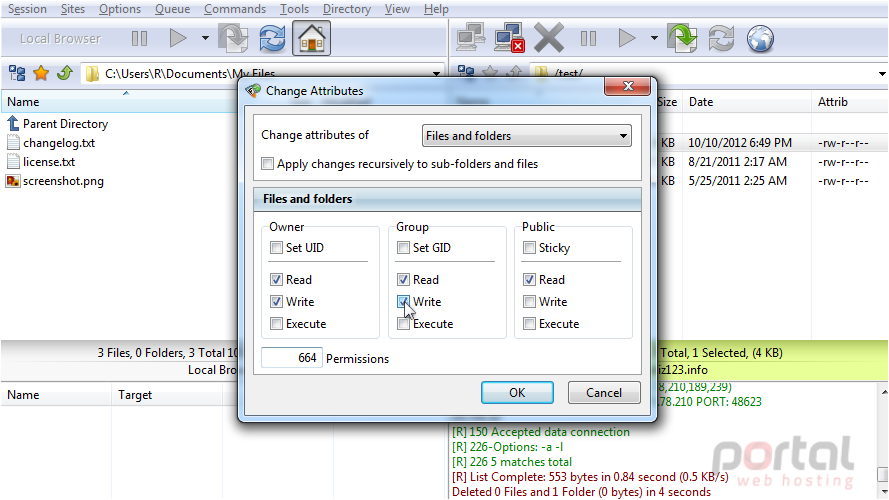Toggle Owner Execute checkbox

pos(276,324)
